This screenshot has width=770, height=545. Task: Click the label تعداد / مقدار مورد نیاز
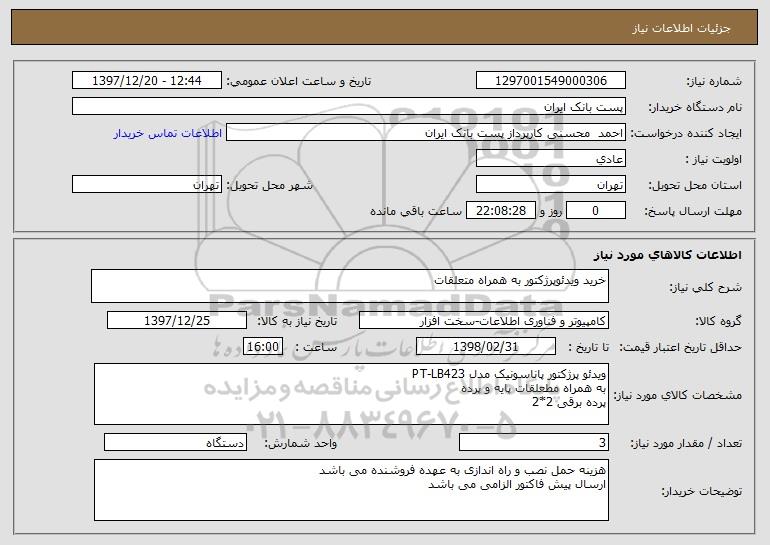pyautogui.click(x=686, y=443)
